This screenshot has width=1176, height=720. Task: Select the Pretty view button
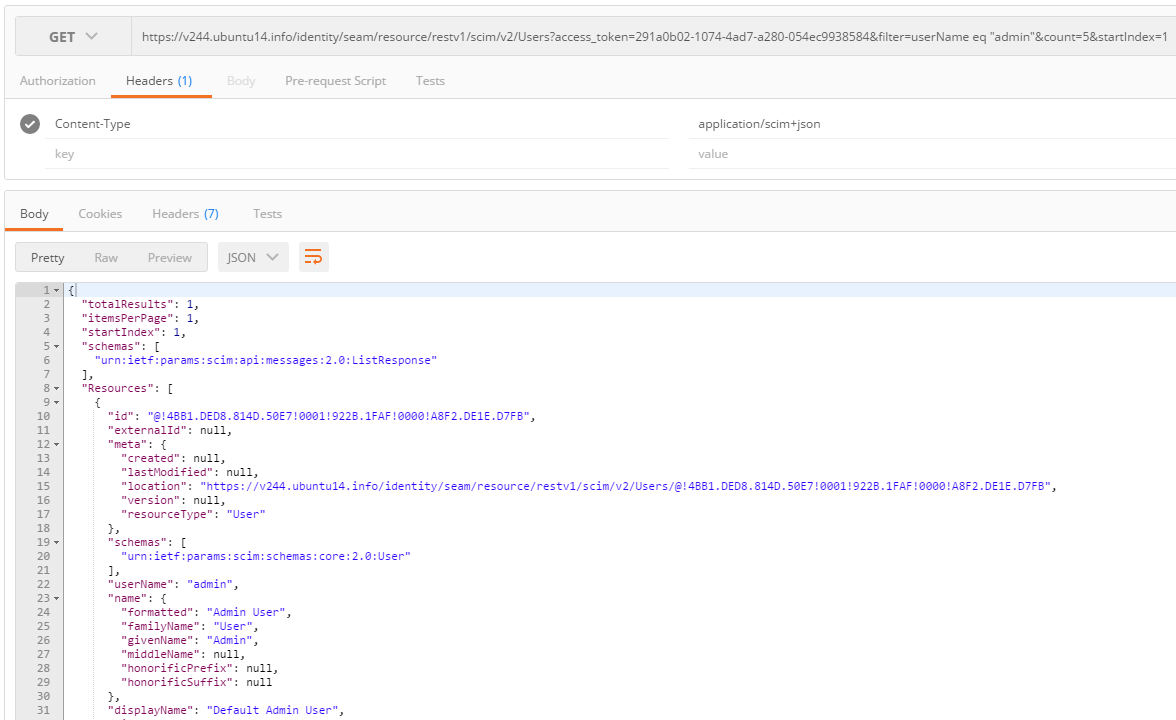(47, 257)
